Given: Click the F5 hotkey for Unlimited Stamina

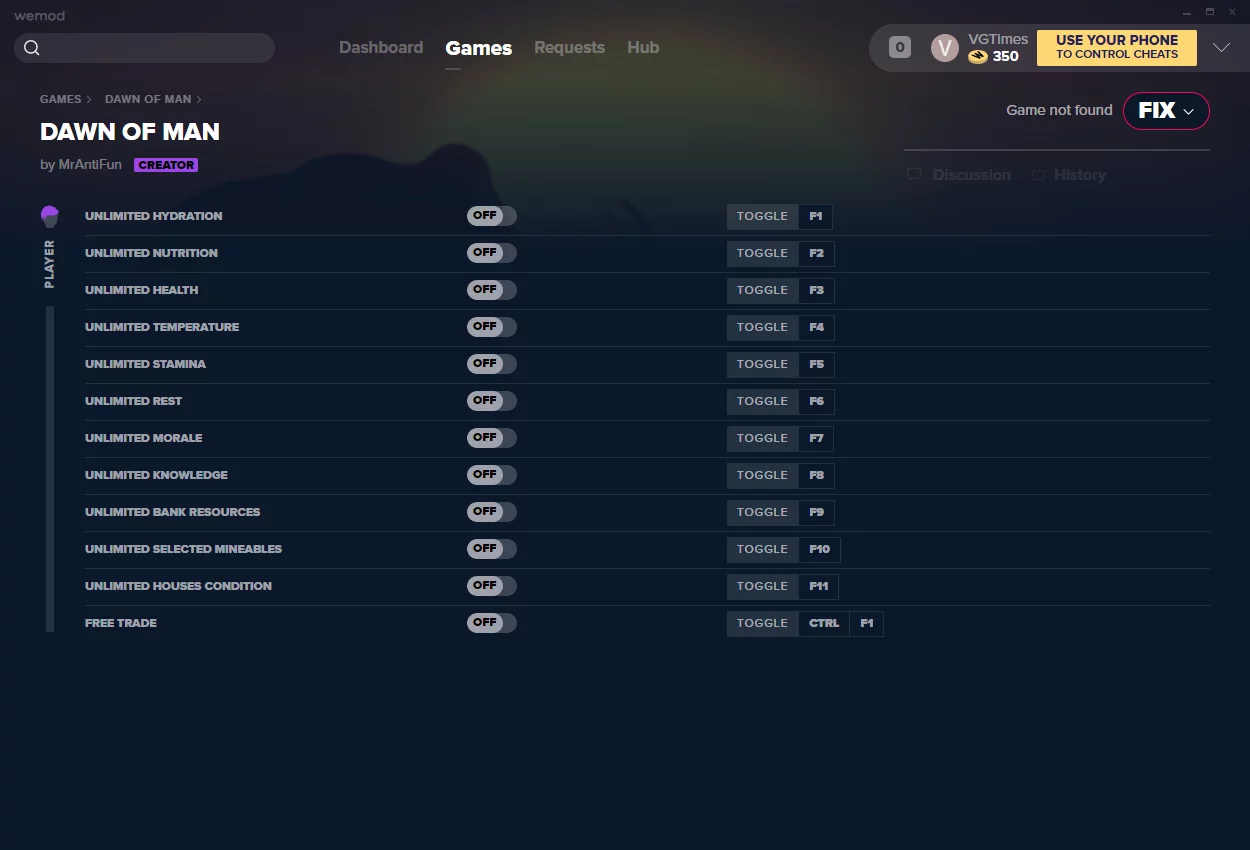Looking at the screenshot, I should click(817, 364).
